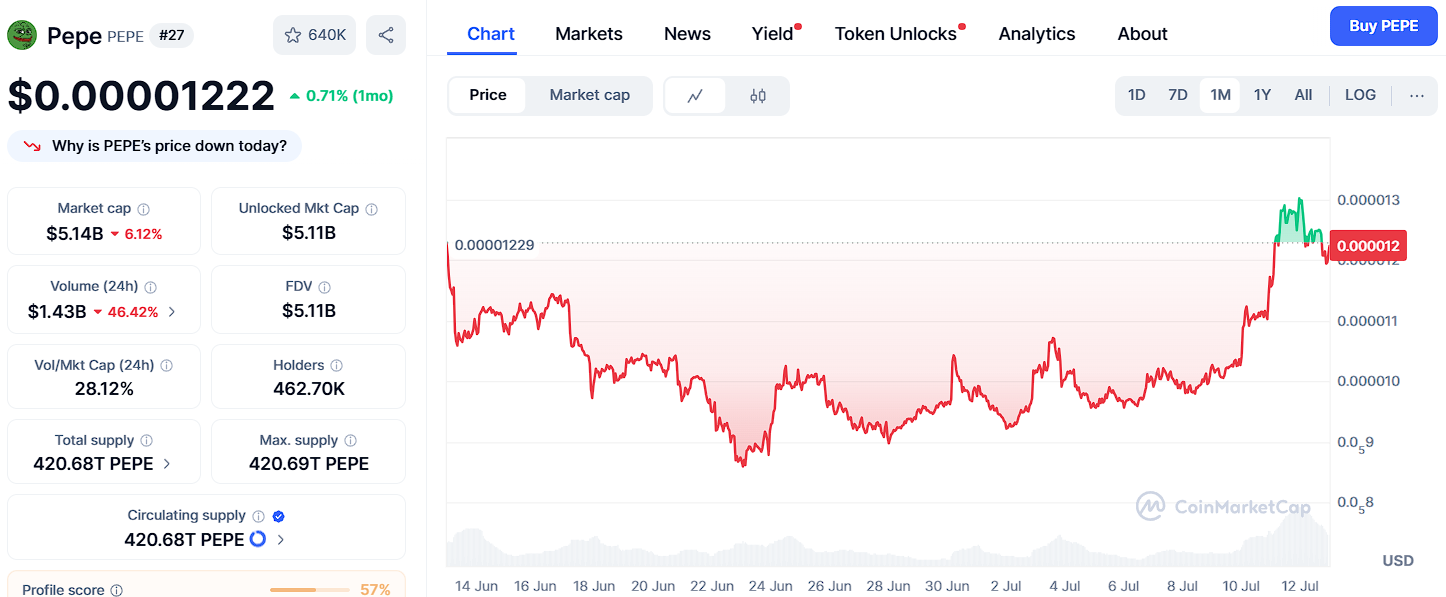This screenshot has width=1446, height=597.
Task: Click the Unlocked Mkt Cap info icon
Action: 372,209
